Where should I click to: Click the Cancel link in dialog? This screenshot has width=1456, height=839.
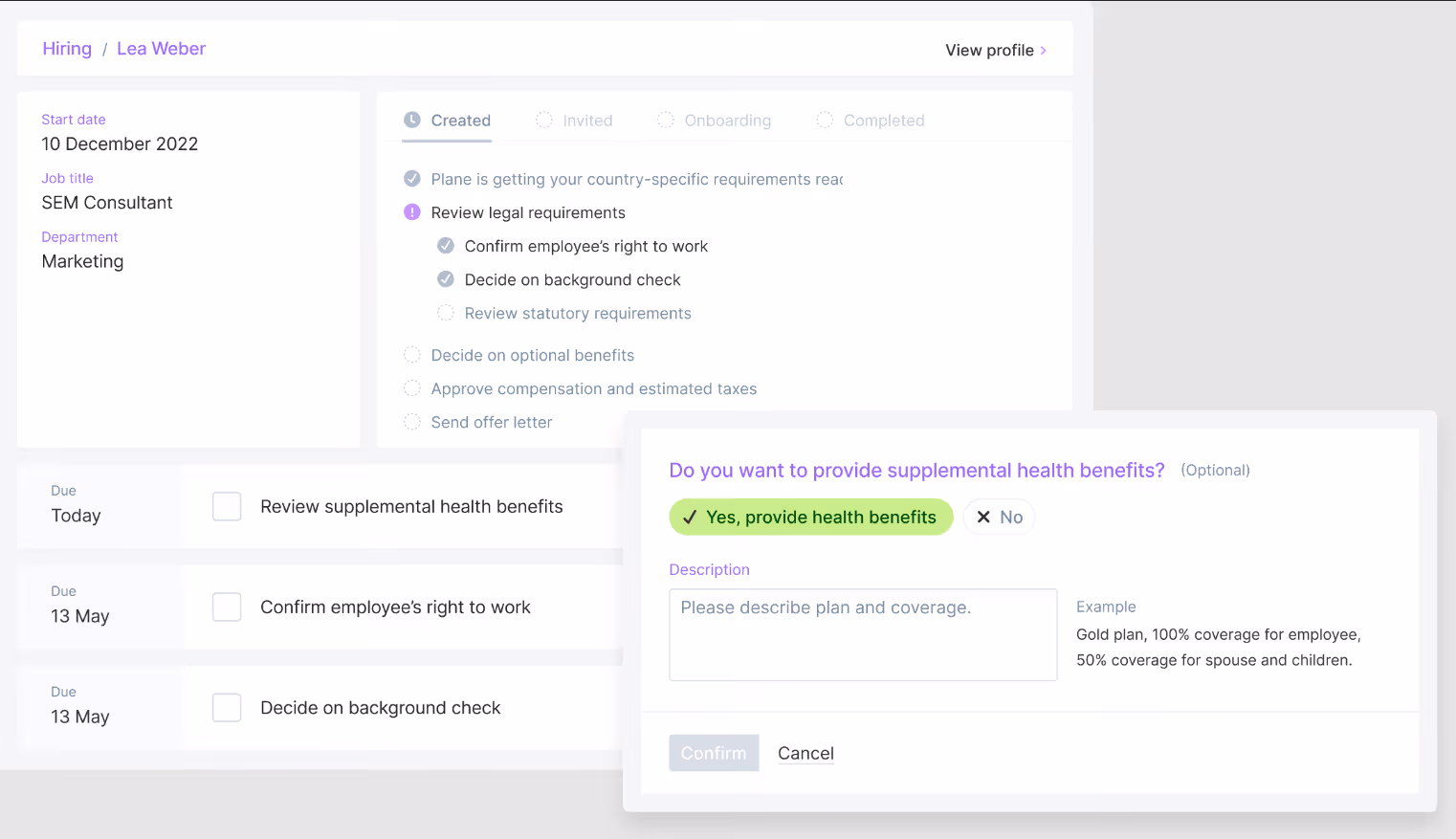805,753
